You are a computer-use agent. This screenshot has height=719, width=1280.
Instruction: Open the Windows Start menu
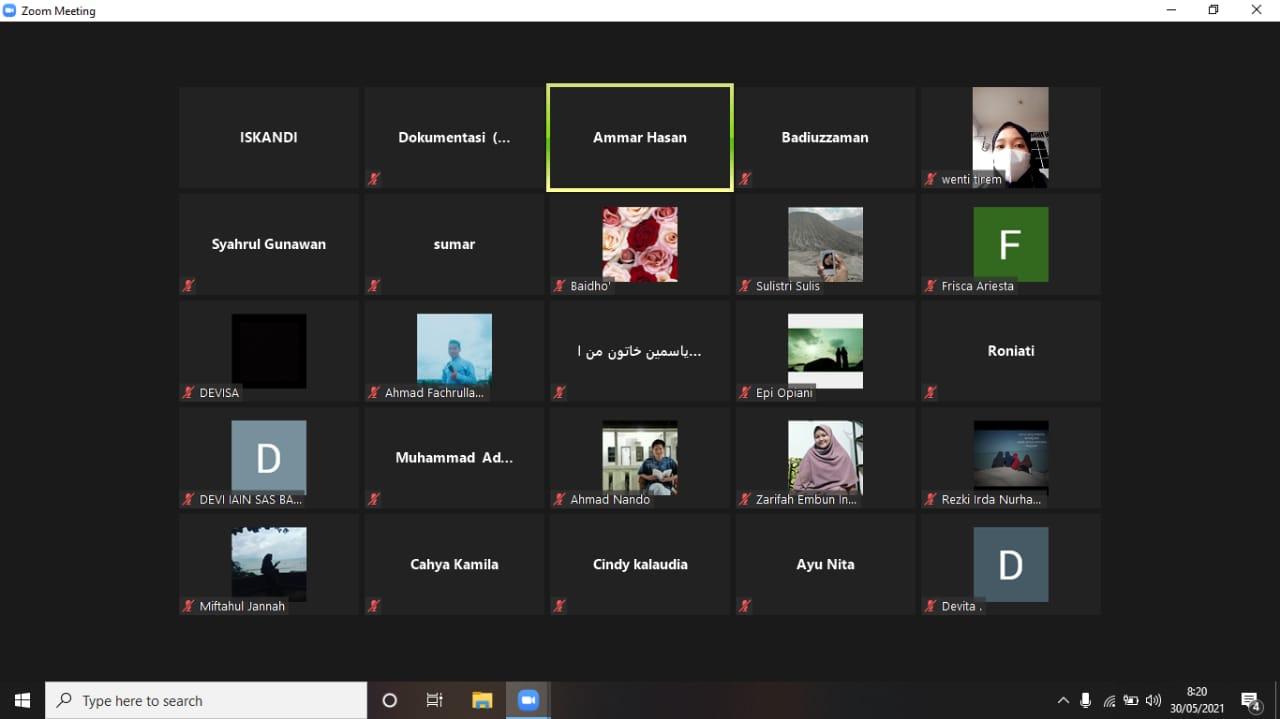click(x=22, y=700)
